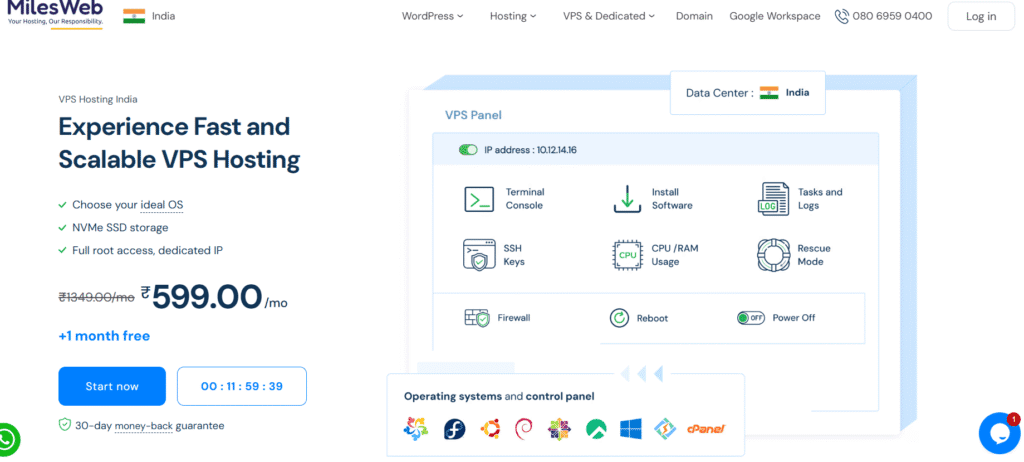Click the AlmaLinux logo icon
The height and width of the screenshot is (462, 1024).
(x=415, y=429)
